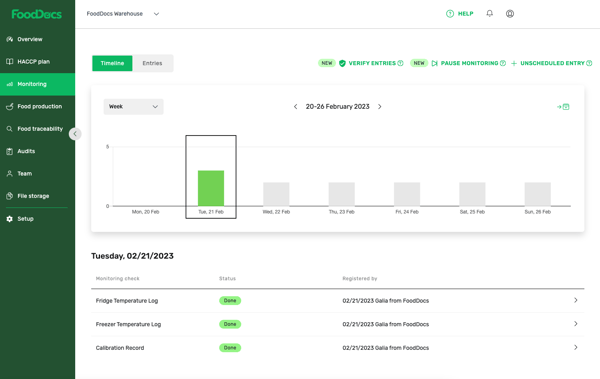Click the plus icon for Unscheduled Entry

click(514, 63)
